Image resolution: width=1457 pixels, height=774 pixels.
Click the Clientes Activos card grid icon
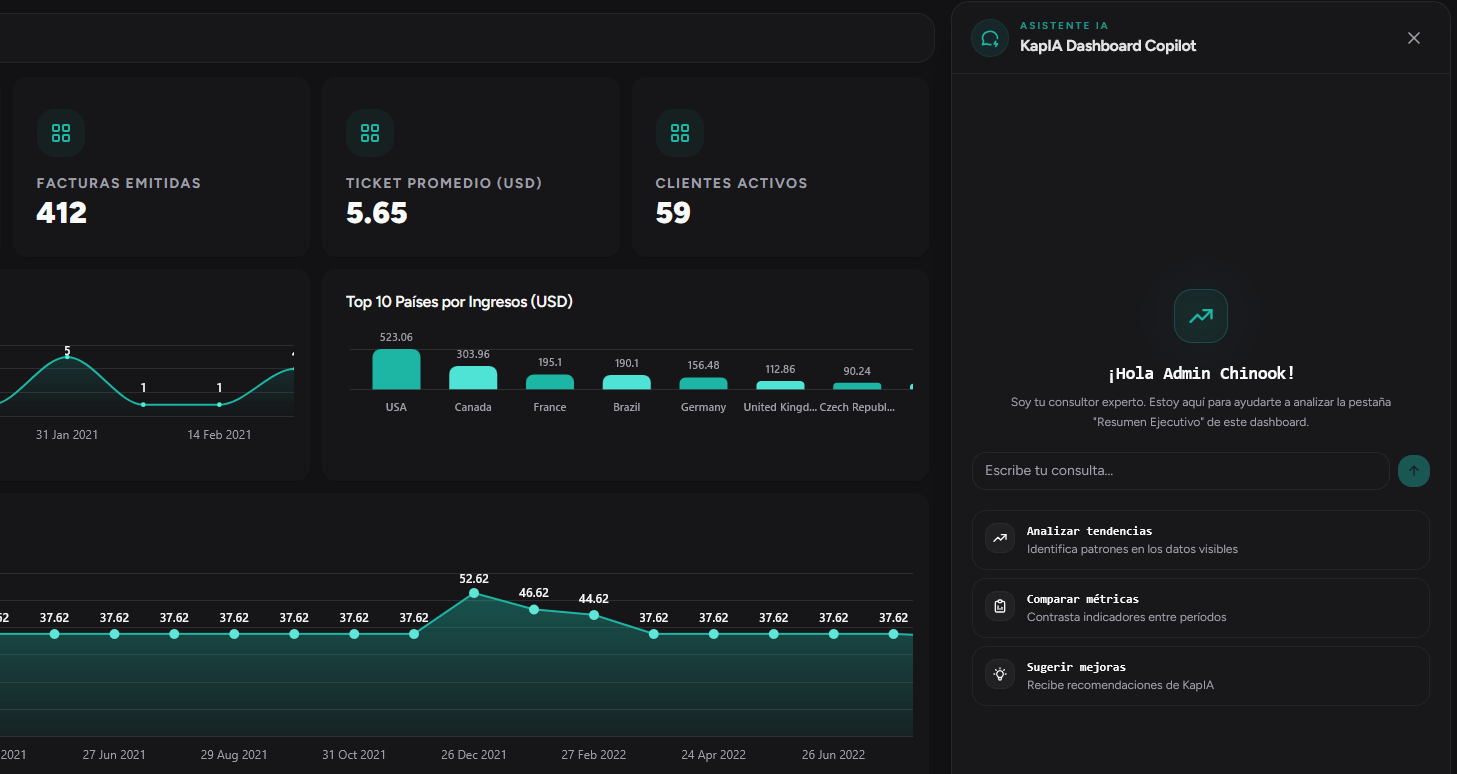(x=680, y=133)
